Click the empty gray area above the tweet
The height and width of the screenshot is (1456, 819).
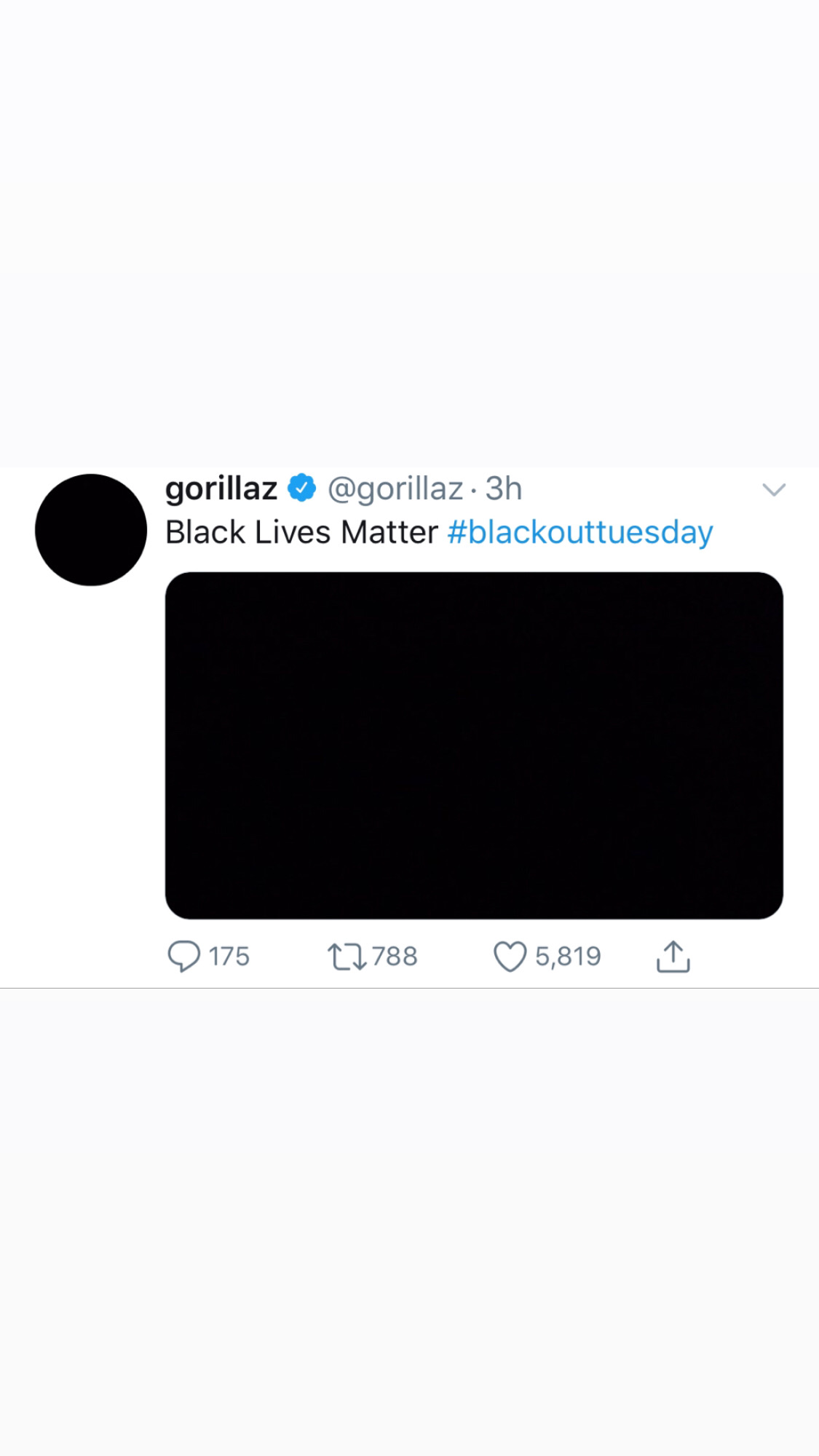[409, 233]
